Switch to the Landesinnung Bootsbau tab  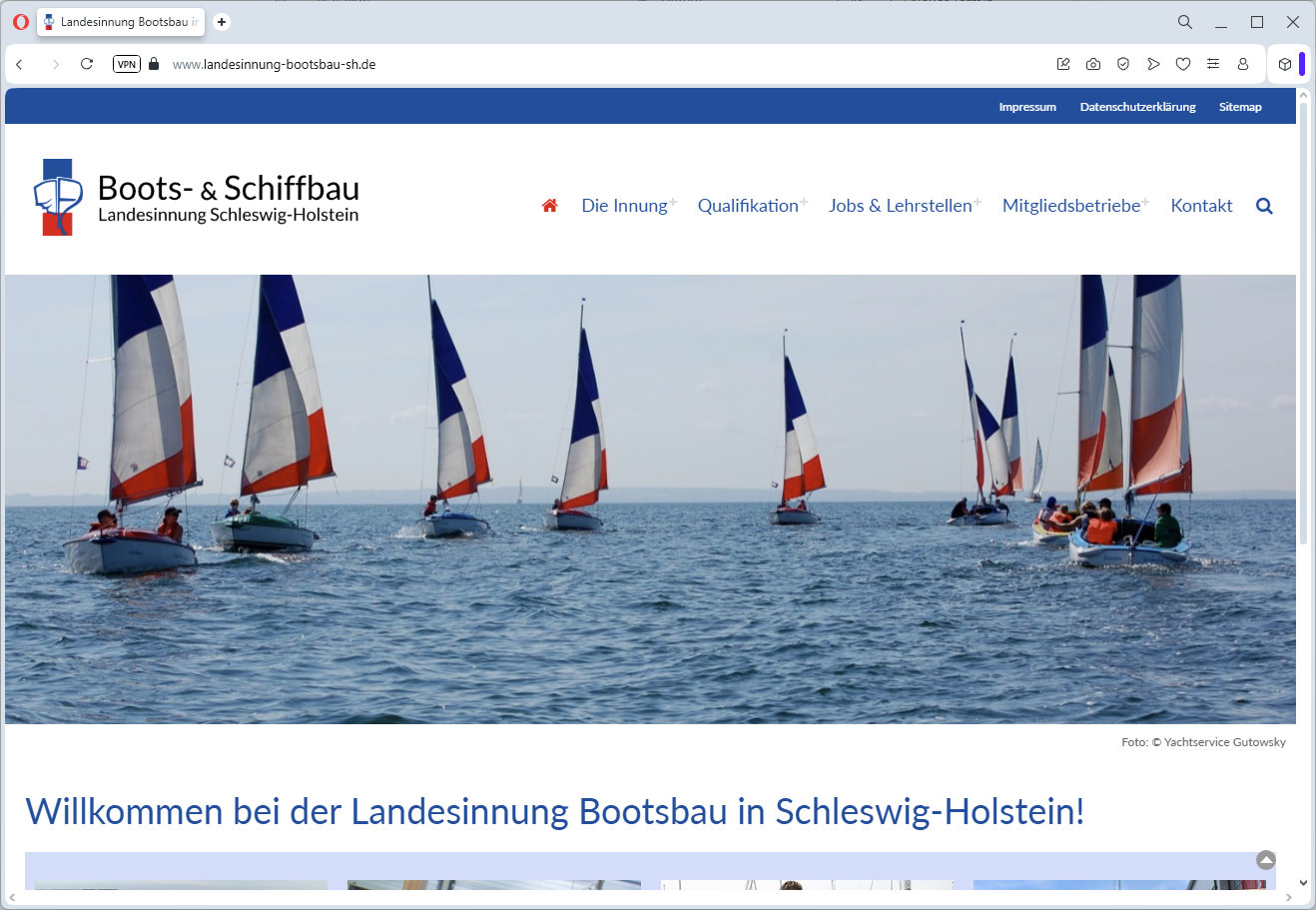(120, 21)
